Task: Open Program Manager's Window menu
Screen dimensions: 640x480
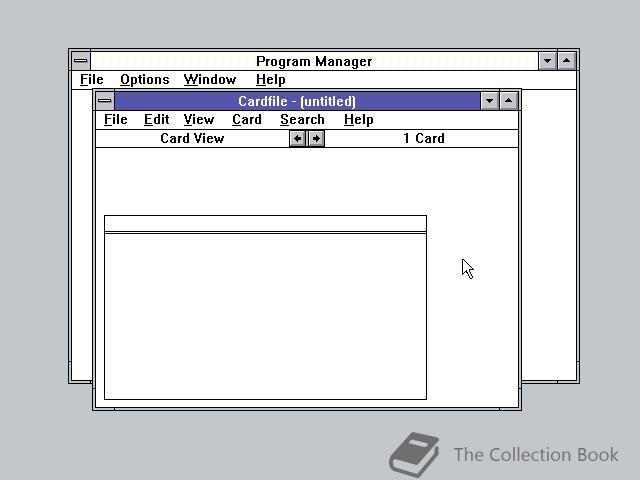Action: point(210,80)
